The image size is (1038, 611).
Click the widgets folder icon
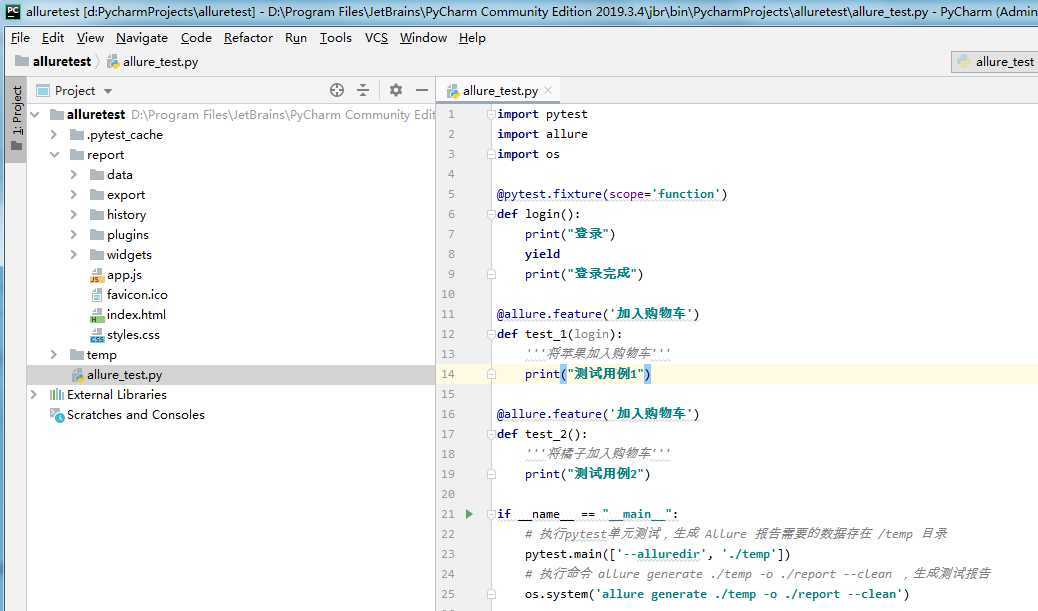click(x=97, y=255)
